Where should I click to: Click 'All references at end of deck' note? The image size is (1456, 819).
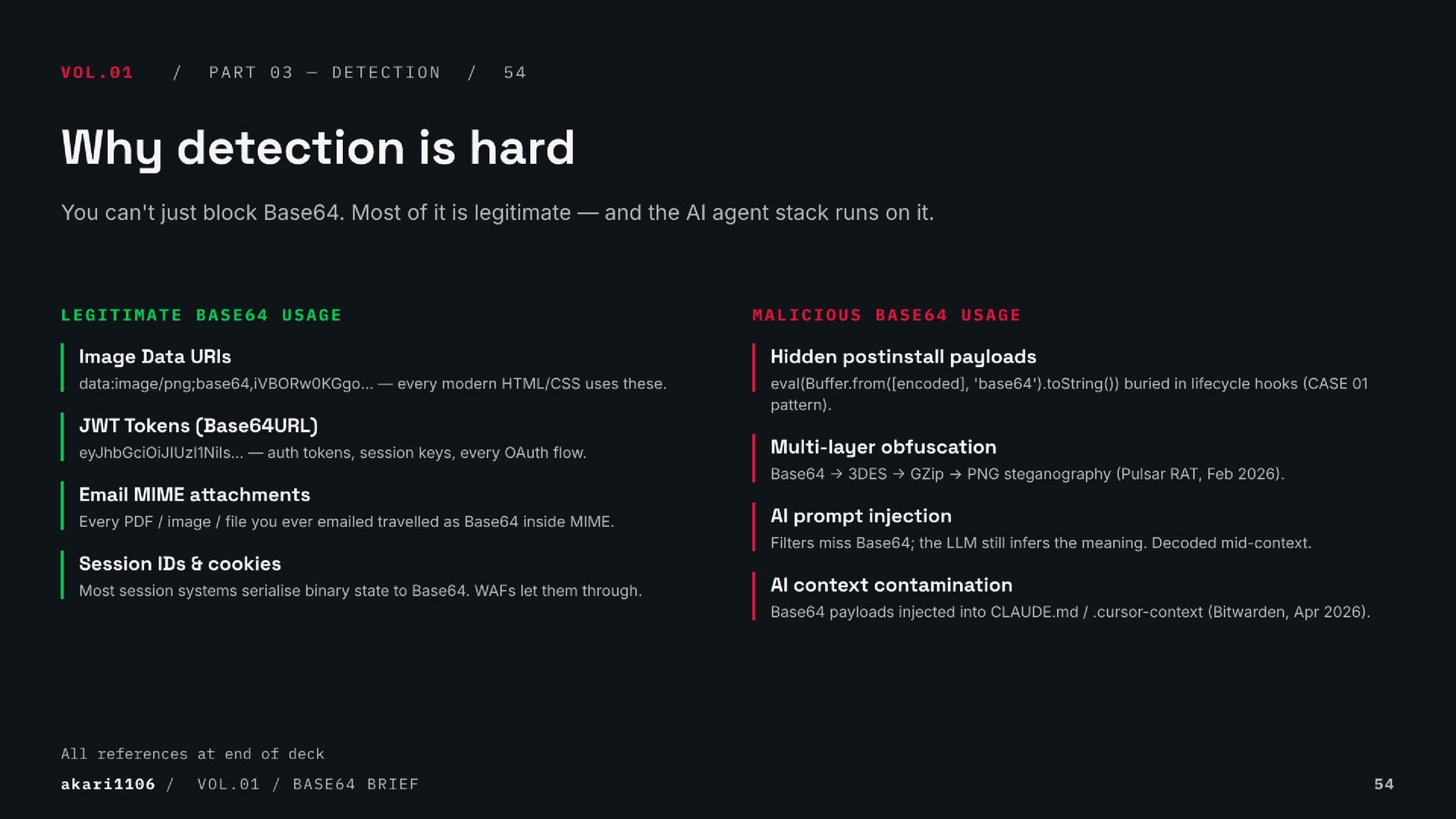click(193, 754)
